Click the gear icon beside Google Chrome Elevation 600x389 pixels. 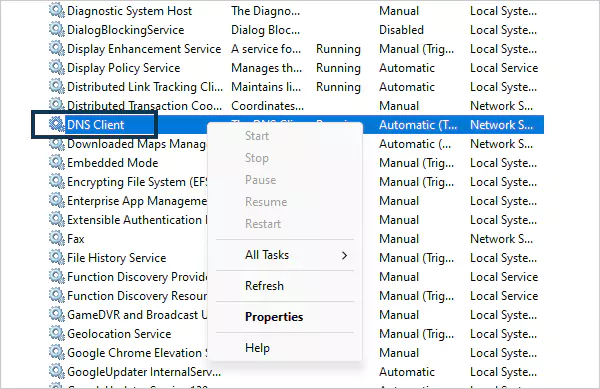[57, 353]
